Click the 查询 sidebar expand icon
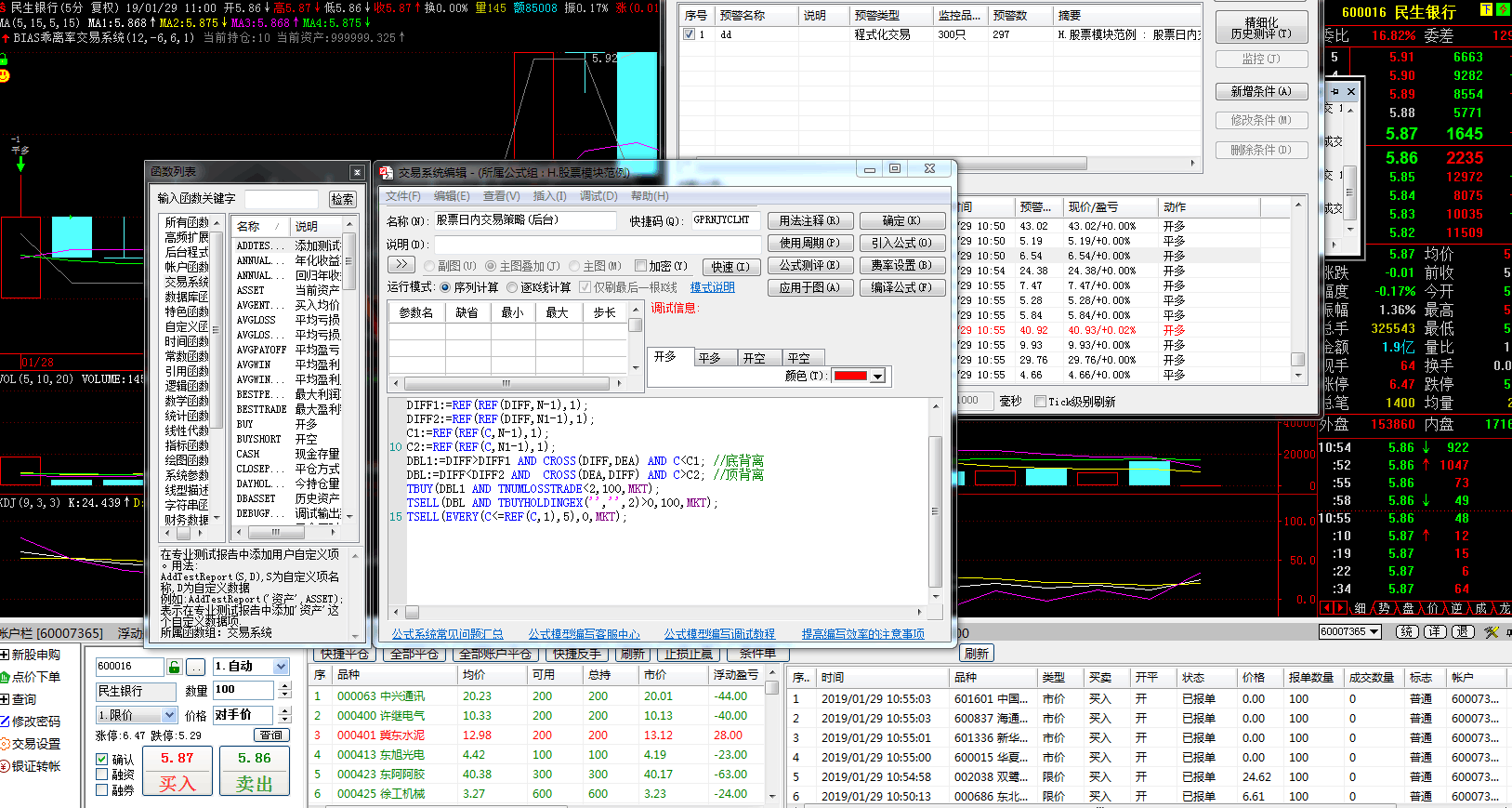The height and width of the screenshot is (808, 1512). (5, 699)
